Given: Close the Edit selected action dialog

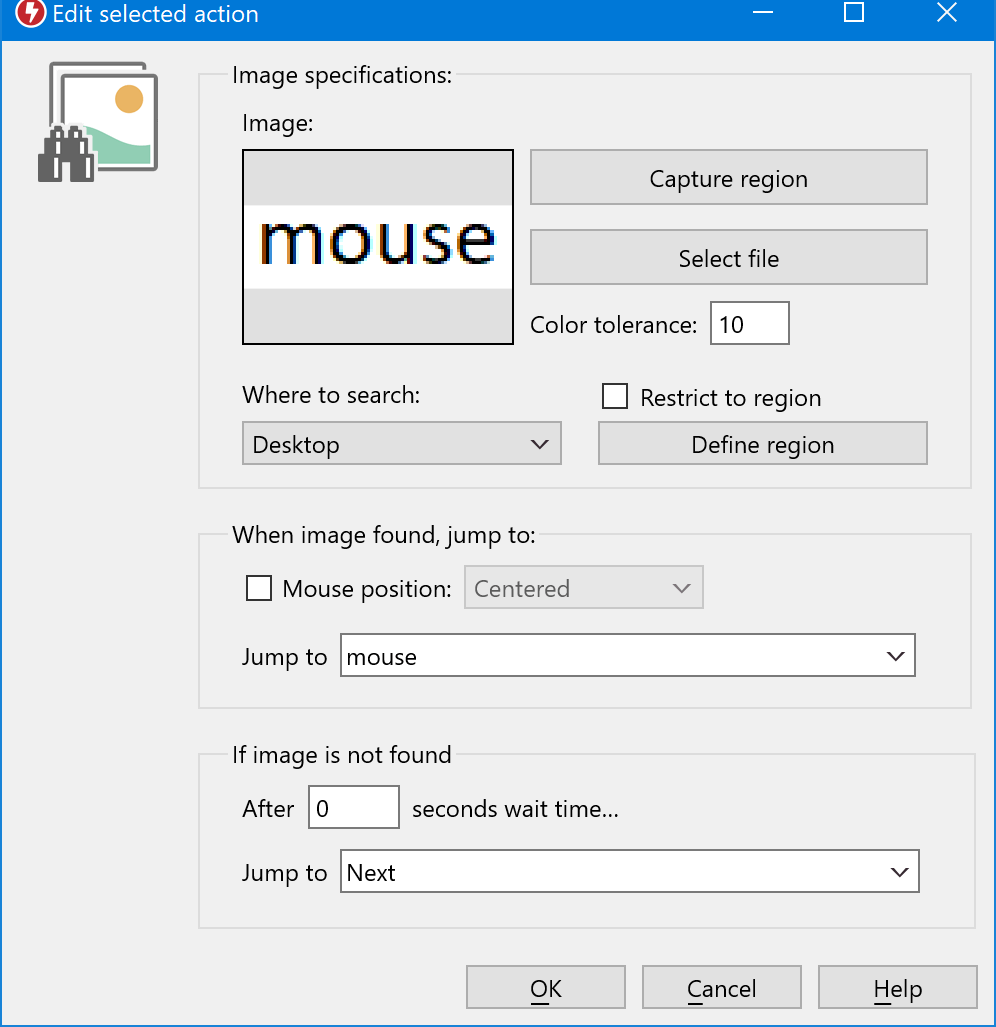Looking at the screenshot, I should click(x=947, y=13).
